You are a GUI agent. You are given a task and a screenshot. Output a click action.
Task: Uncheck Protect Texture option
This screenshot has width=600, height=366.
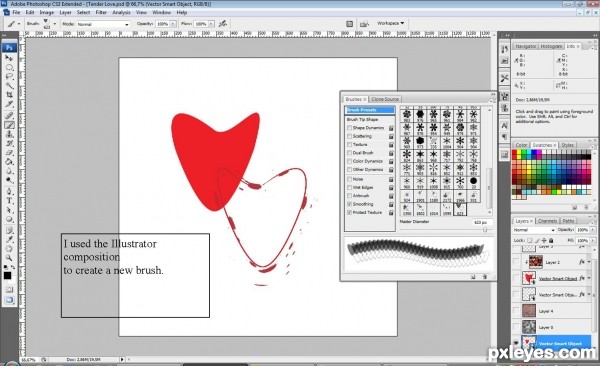coord(349,212)
